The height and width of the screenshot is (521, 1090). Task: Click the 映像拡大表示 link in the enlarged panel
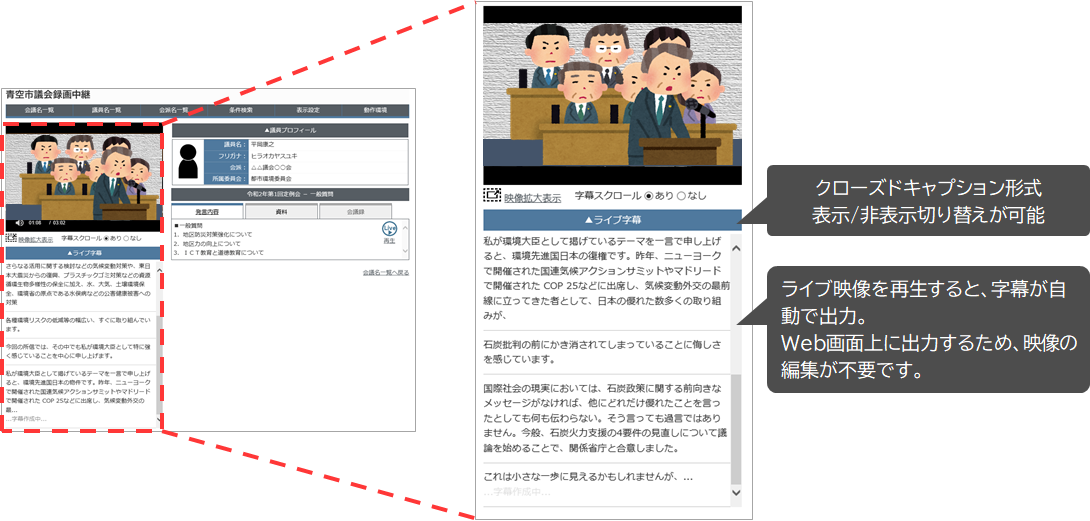(x=532, y=197)
